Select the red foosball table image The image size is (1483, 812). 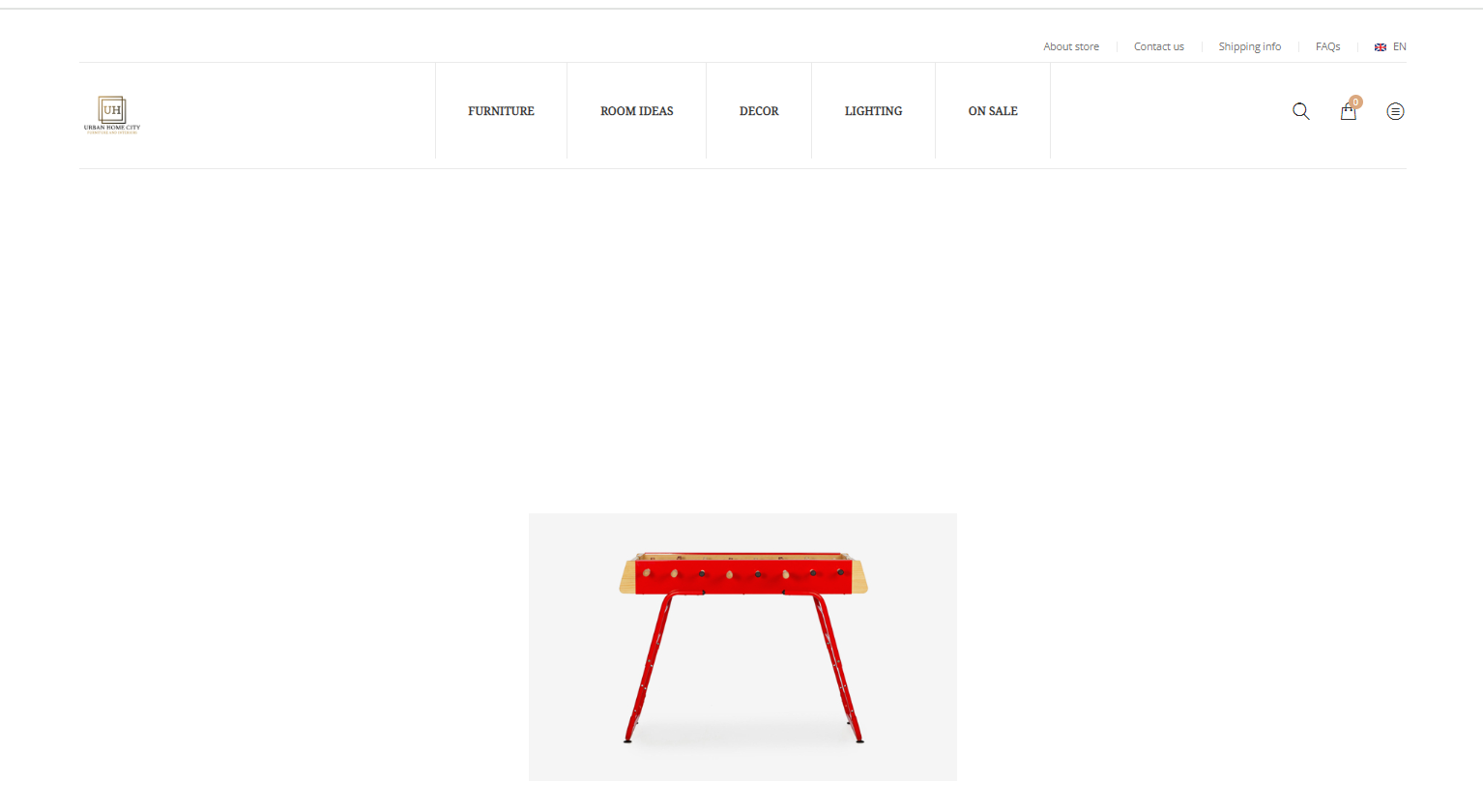742,647
